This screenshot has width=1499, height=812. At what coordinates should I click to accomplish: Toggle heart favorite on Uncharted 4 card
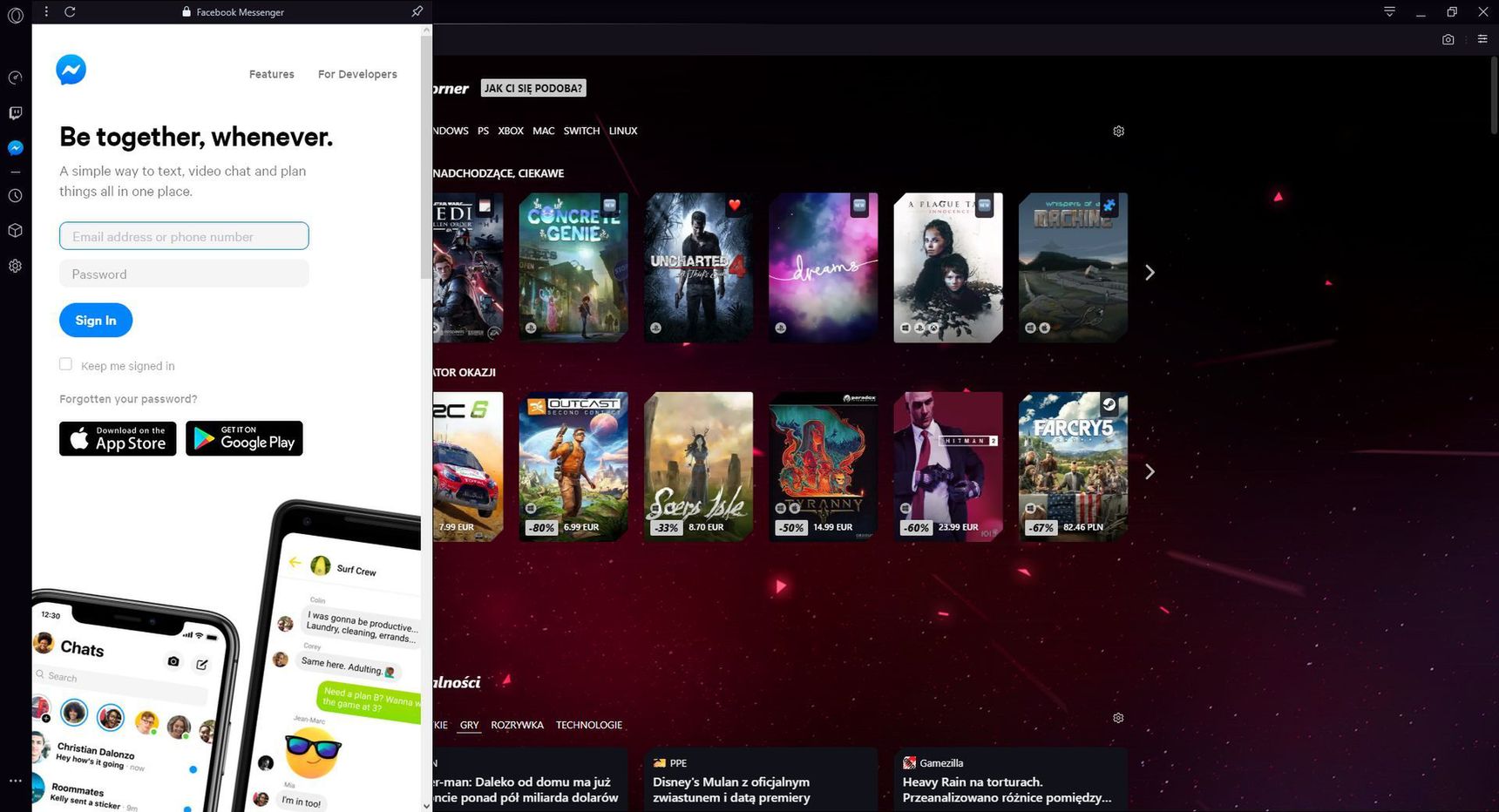tap(735, 206)
